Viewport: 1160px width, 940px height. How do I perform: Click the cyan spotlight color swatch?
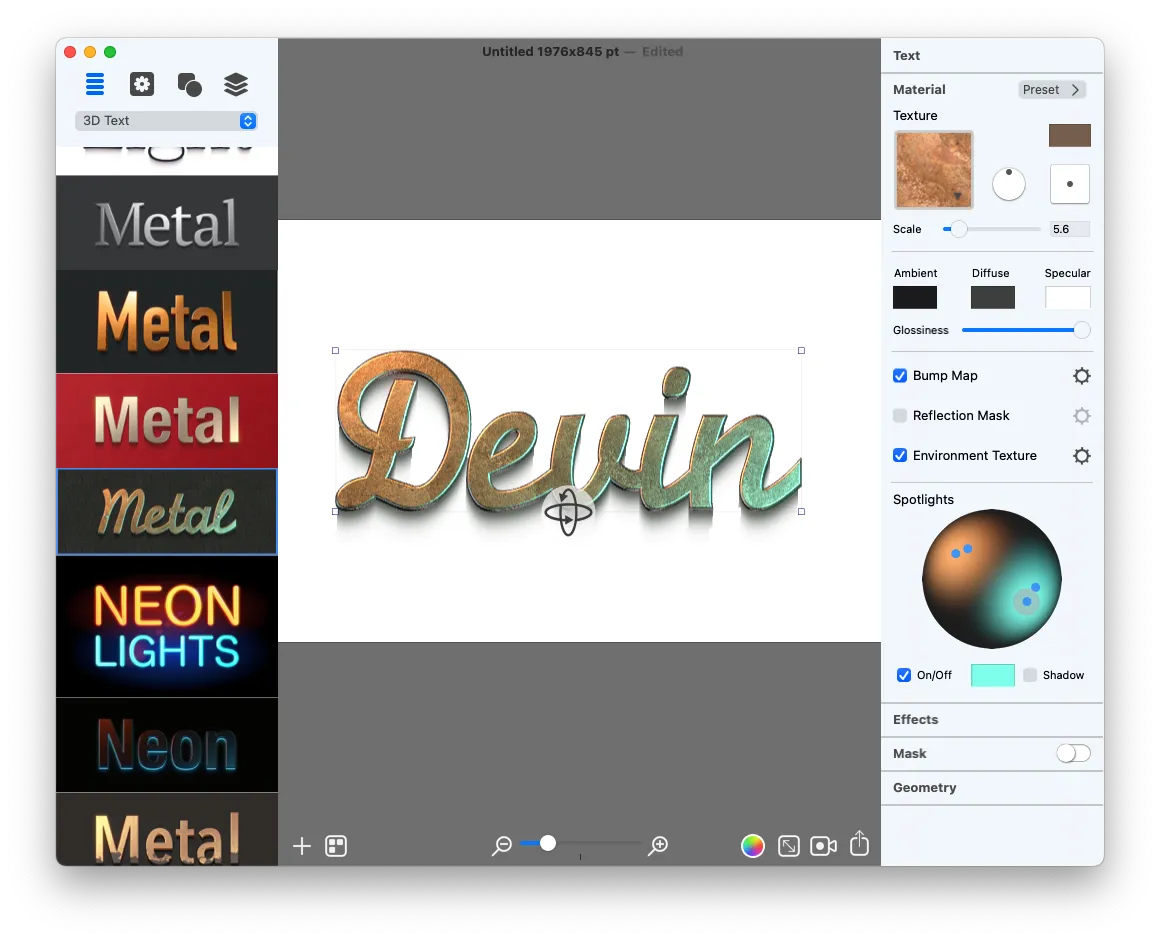992,676
